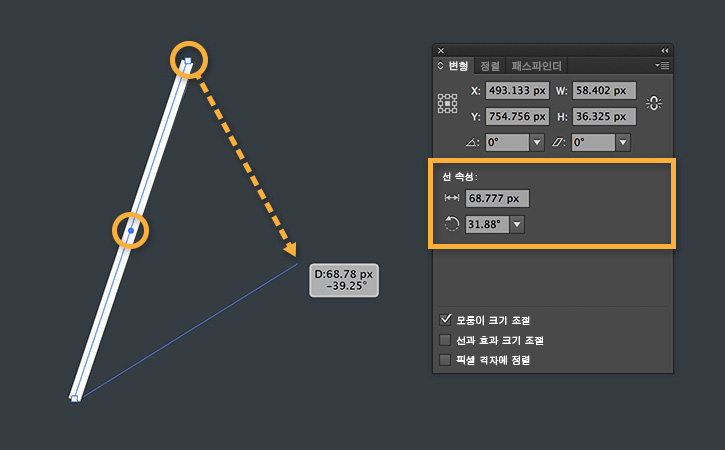
Task: Enable 선과 효과 크기 조절 checkbox
Action: tap(446, 340)
